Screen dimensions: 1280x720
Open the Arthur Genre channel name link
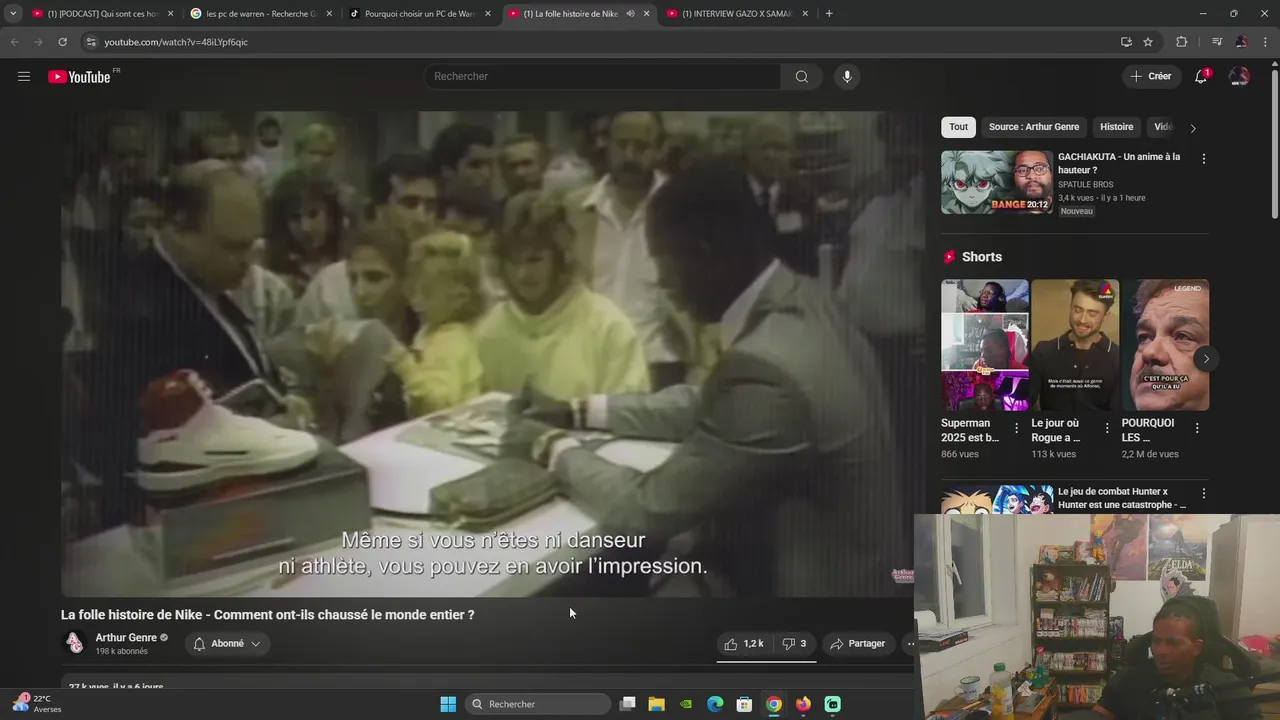(126, 638)
